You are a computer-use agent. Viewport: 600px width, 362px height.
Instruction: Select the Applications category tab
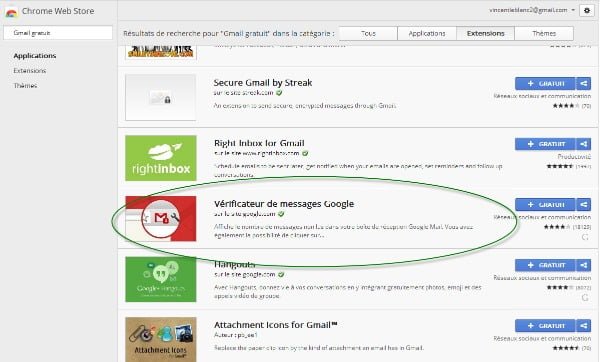427,33
